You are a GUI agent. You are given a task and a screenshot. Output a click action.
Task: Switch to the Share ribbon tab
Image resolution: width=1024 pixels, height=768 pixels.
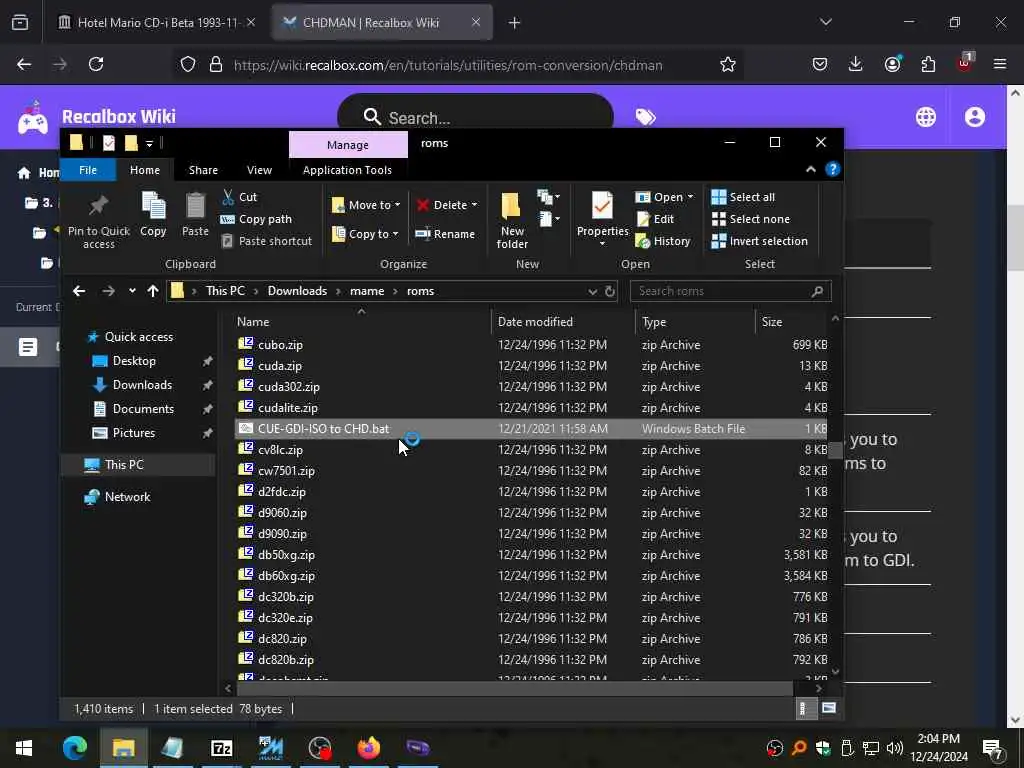(203, 170)
